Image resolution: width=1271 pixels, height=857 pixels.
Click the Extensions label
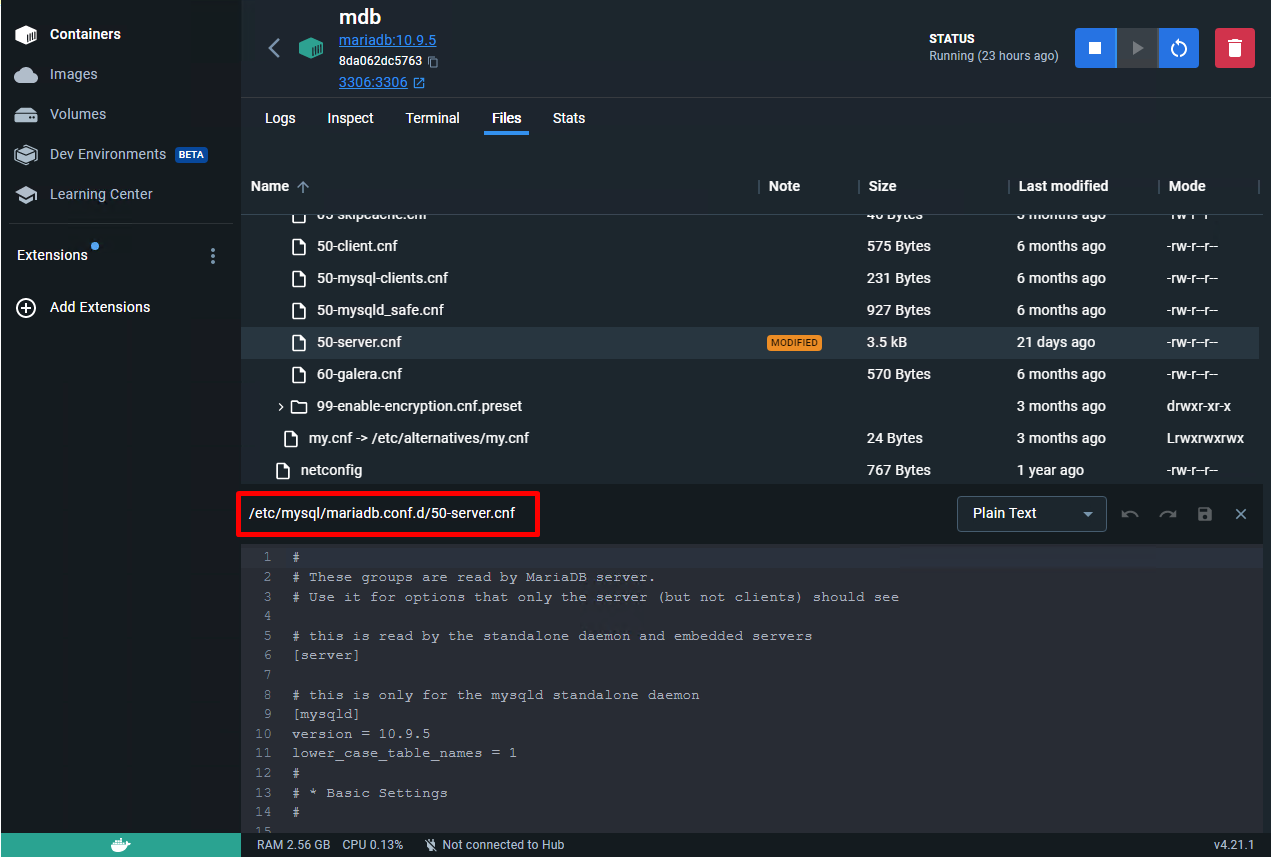52,255
